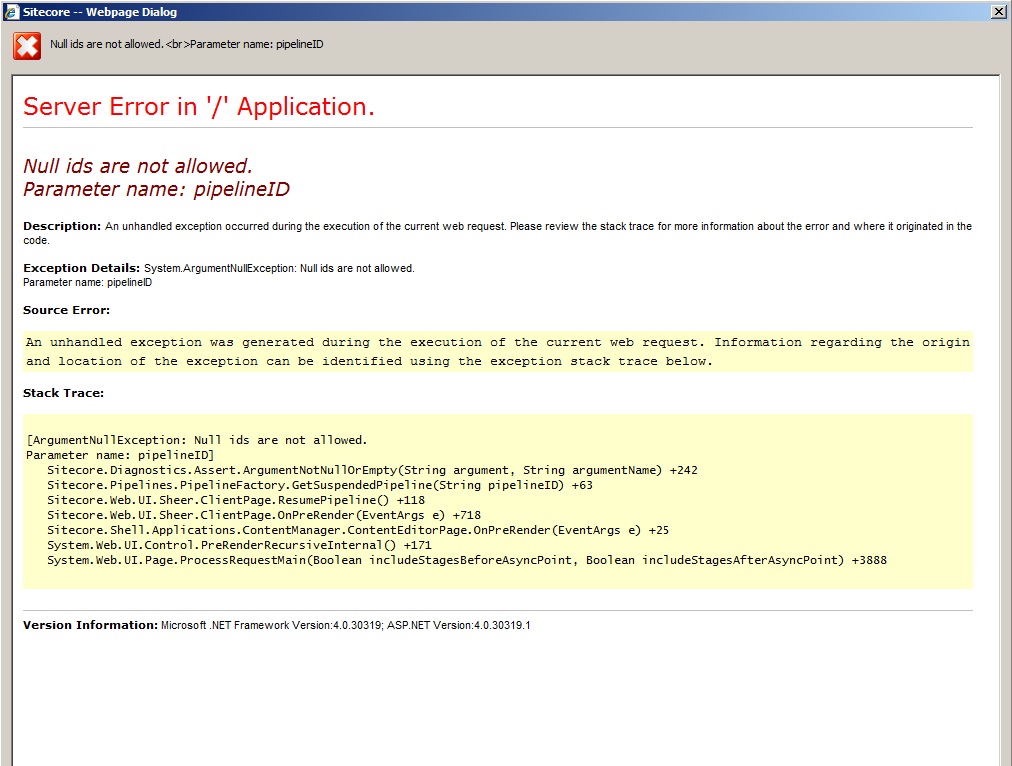Viewport: 1012px width, 766px height.
Task: Click the 'Assert.ArgumentNotNullOrEmpty' stack trace line
Action: pyautogui.click(x=372, y=470)
